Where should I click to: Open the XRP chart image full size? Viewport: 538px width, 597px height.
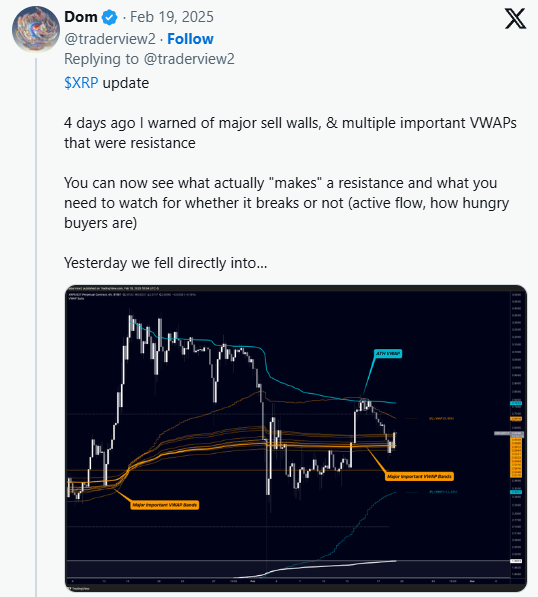pyautogui.click(x=296, y=438)
